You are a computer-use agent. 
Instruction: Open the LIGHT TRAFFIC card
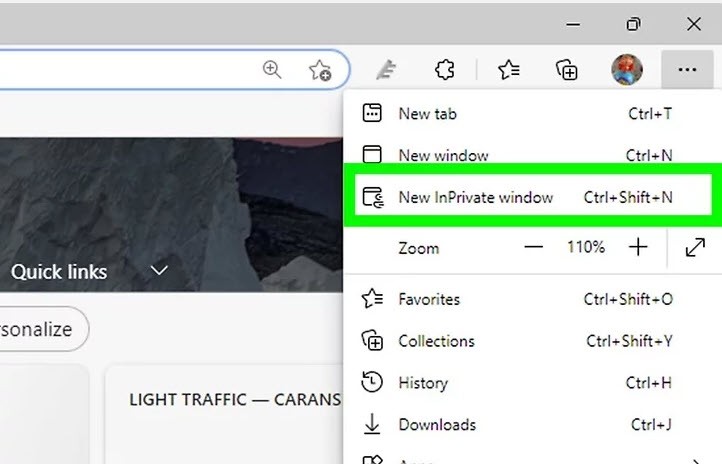click(x=224, y=414)
